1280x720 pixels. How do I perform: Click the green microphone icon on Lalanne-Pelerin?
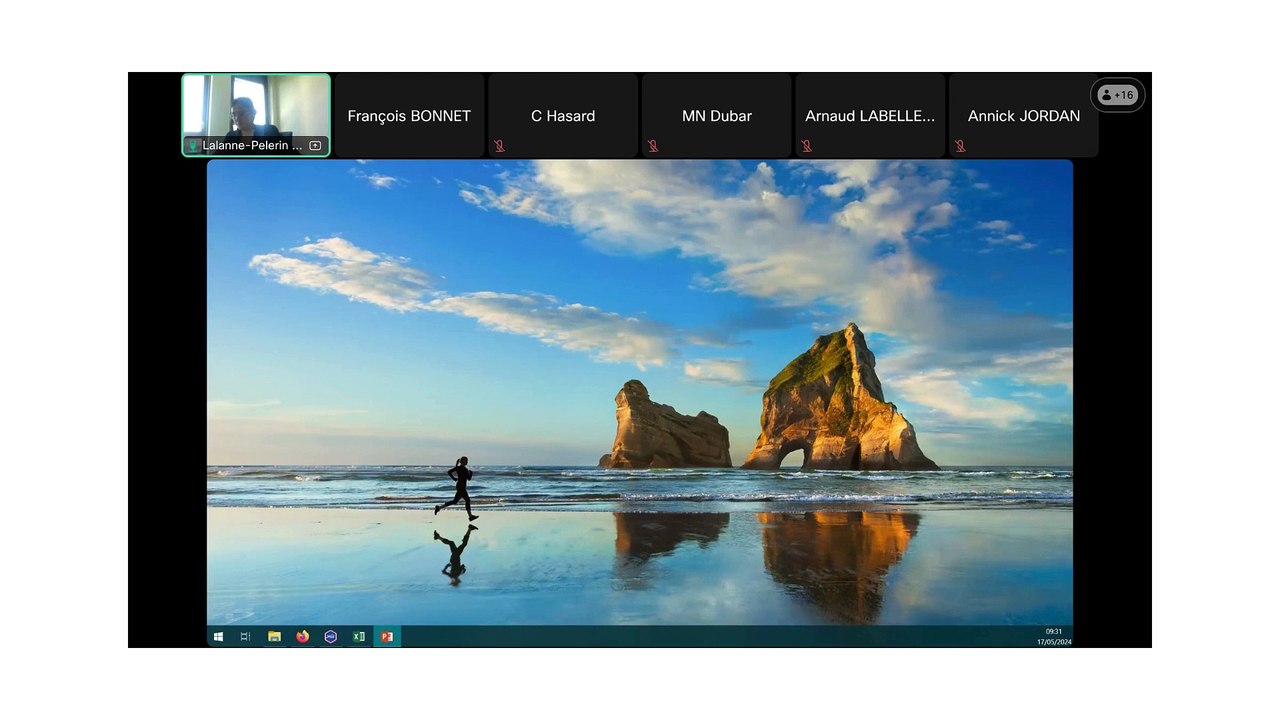[x=193, y=146]
